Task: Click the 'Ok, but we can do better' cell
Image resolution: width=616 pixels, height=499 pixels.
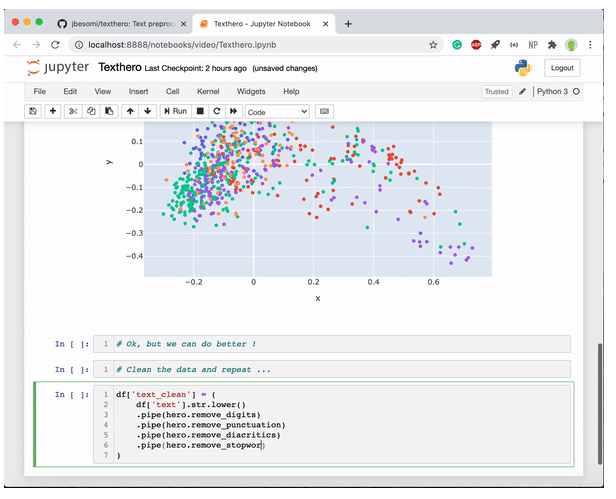Action: click(x=332, y=344)
